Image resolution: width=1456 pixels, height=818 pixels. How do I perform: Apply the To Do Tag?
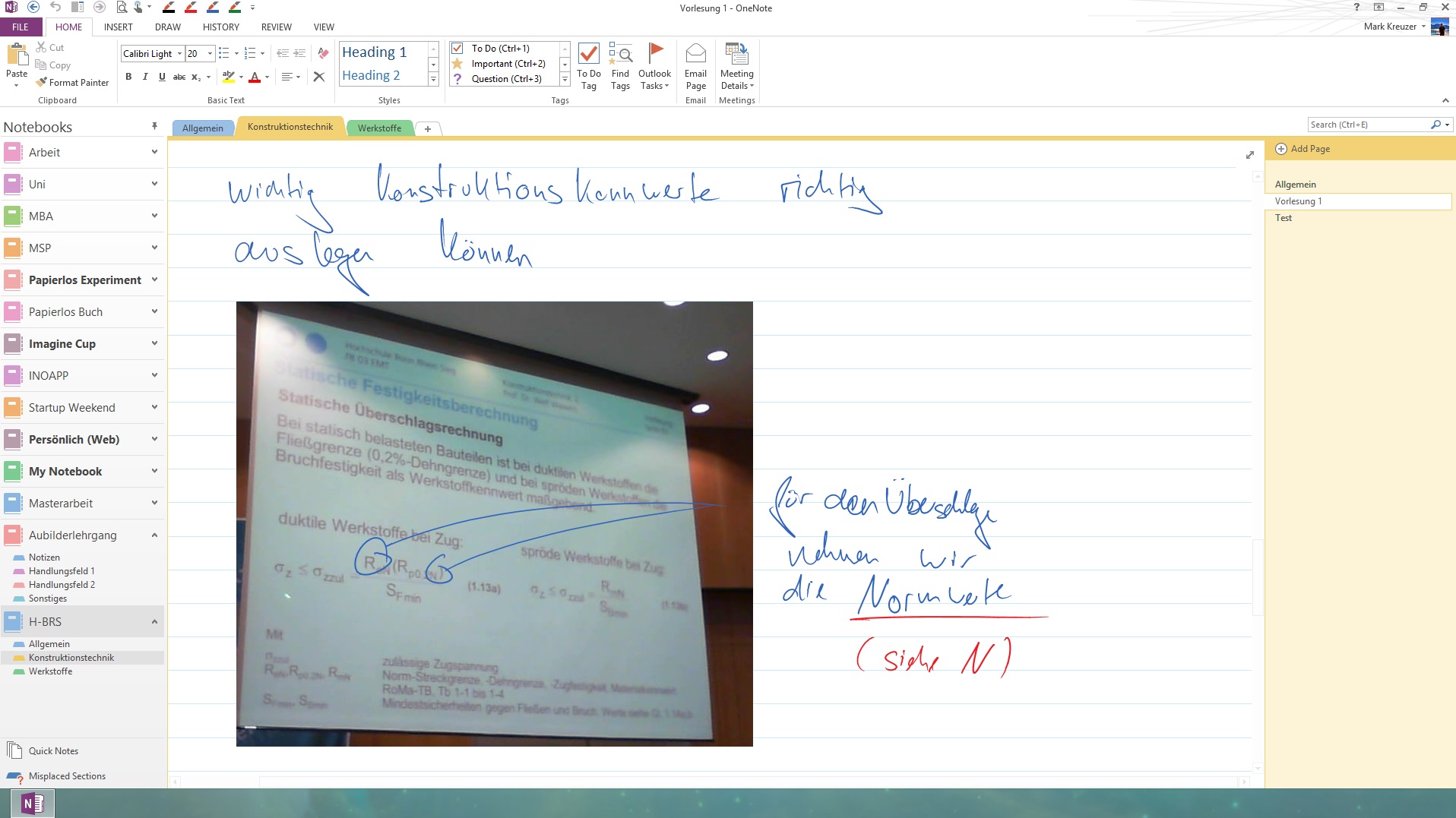588,66
